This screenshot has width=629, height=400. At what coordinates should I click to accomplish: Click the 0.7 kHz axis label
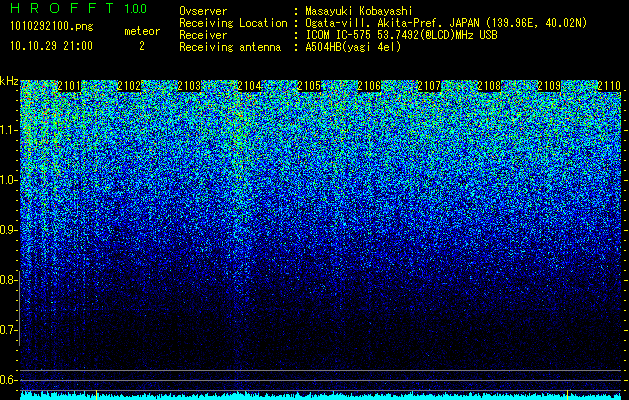pos(9,330)
